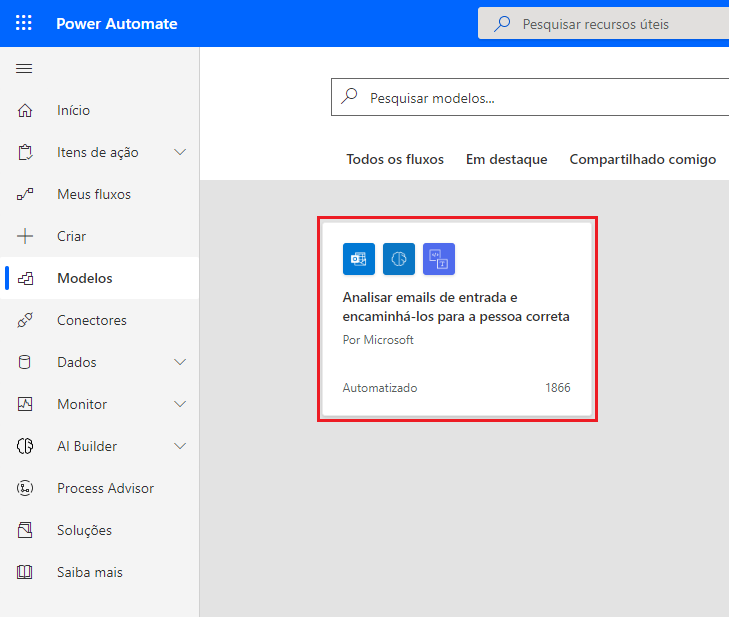The width and height of the screenshot is (729, 617).
Task: Click the magnifier in Pesquisar modelos
Action: [x=349, y=96]
